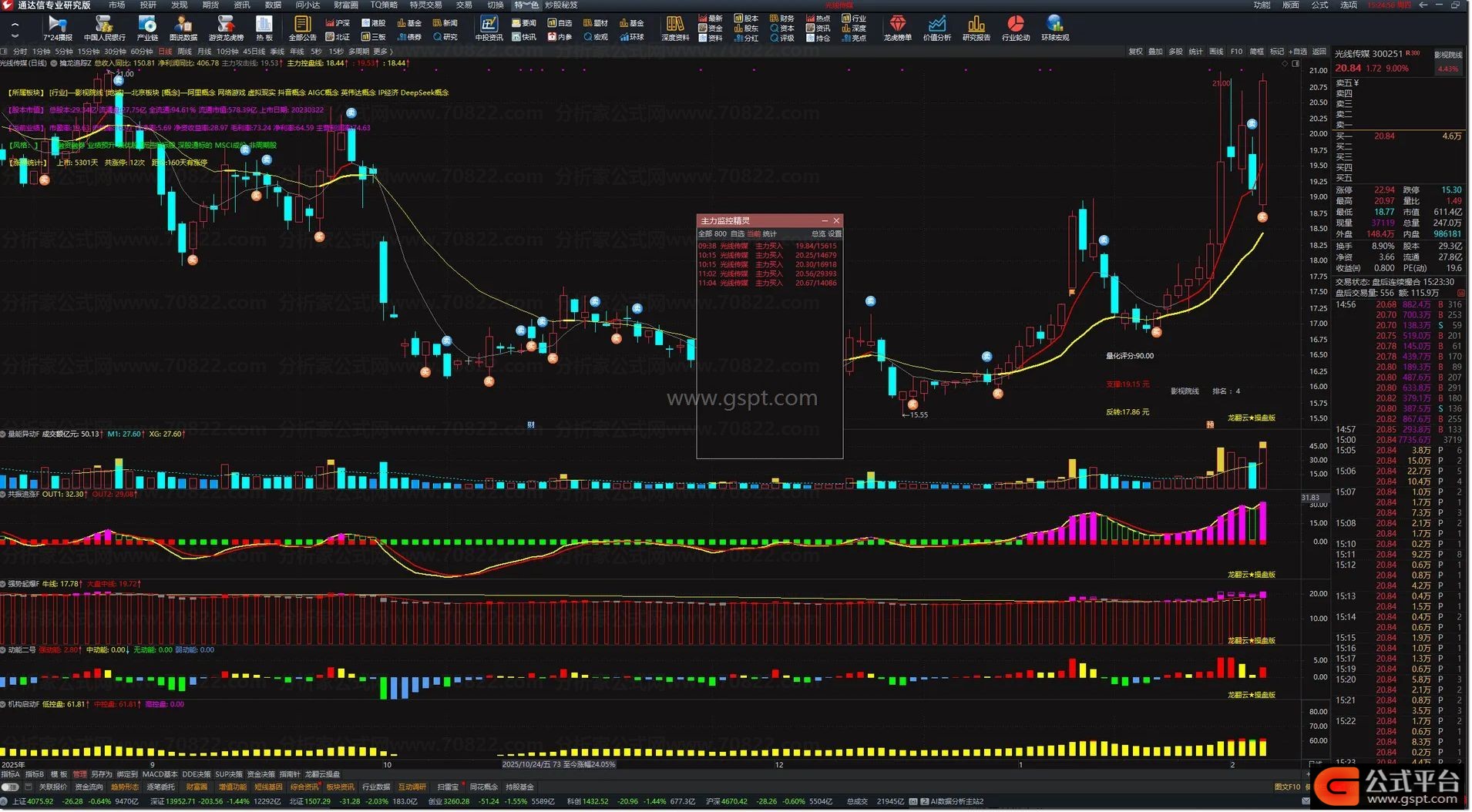Click the 行业轮动 pie chart icon

[x=1015, y=28]
